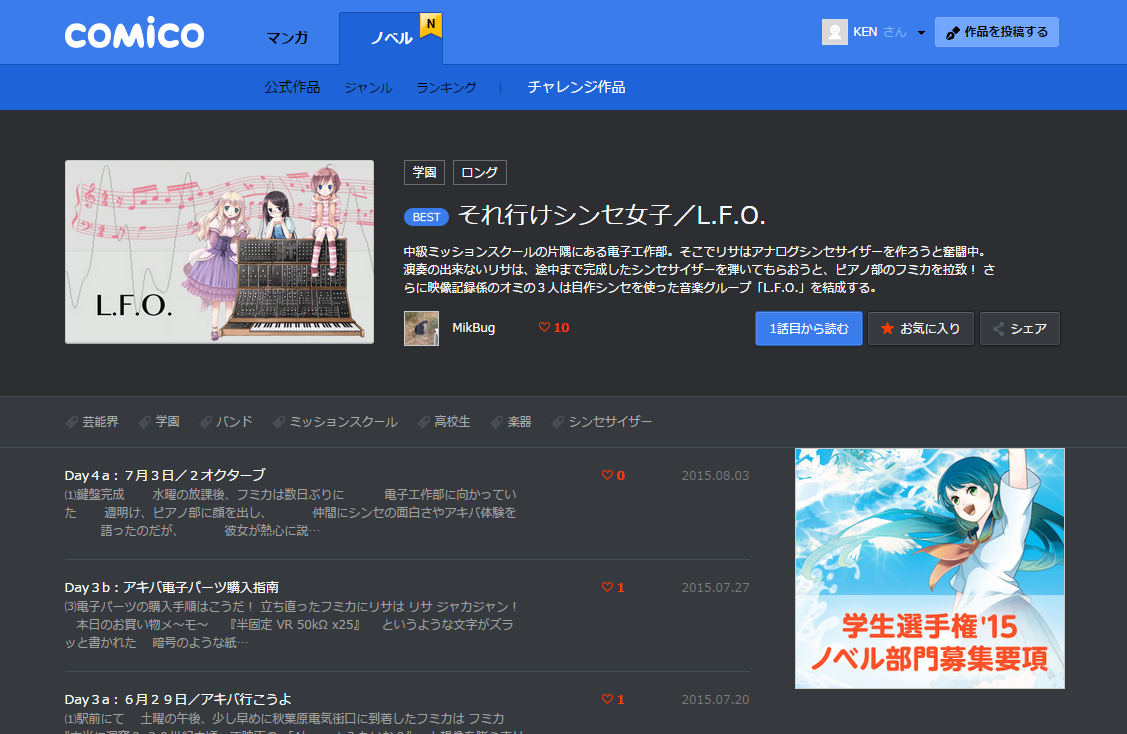Click お気に入り favorite star button
Screen dimensions: 1127x734
pyautogui.click(x=921, y=329)
